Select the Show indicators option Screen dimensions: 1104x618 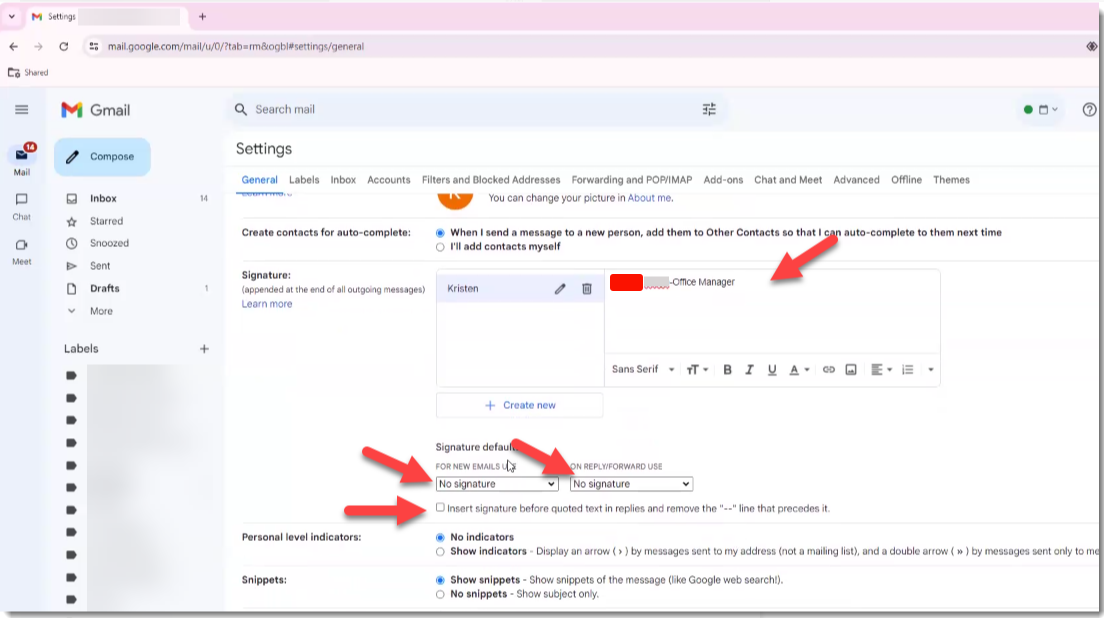pos(440,552)
